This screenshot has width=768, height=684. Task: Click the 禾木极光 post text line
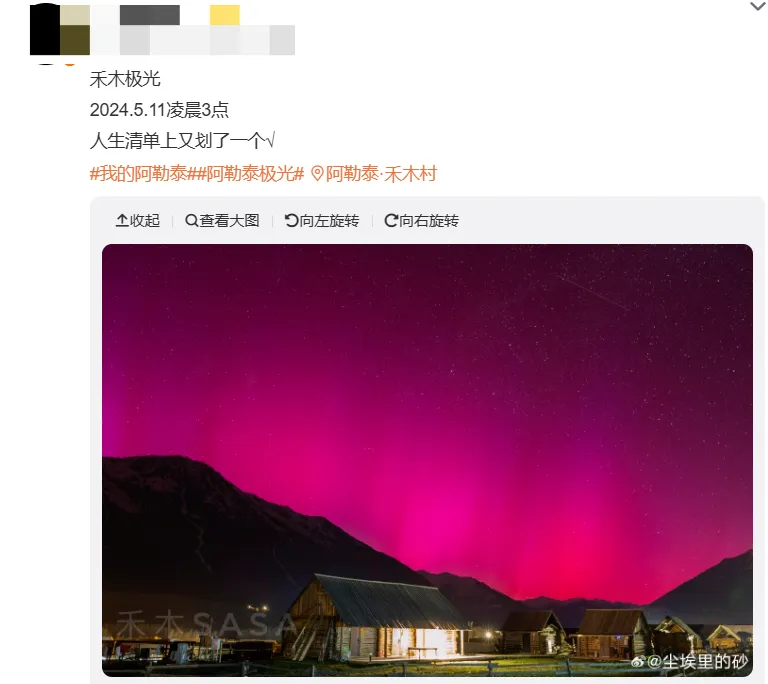125,79
